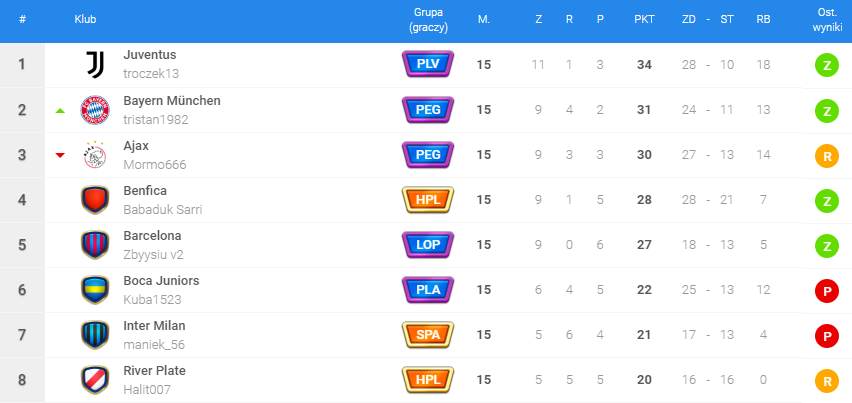Open the PLV group badge for Juventus
The width and height of the screenshot is (852, 403).
tap(428, 65)
